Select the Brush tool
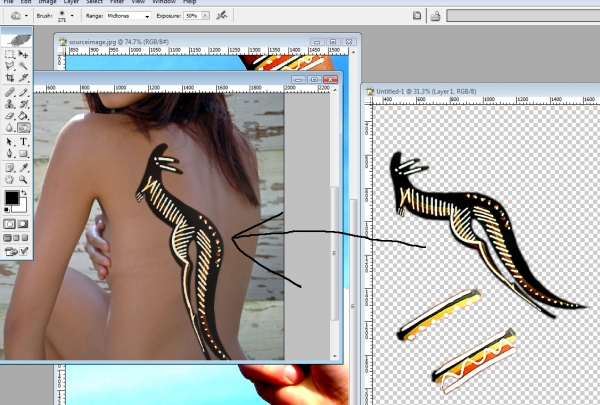The width and height of the screenshot is (600, 405). coord(23,92)
